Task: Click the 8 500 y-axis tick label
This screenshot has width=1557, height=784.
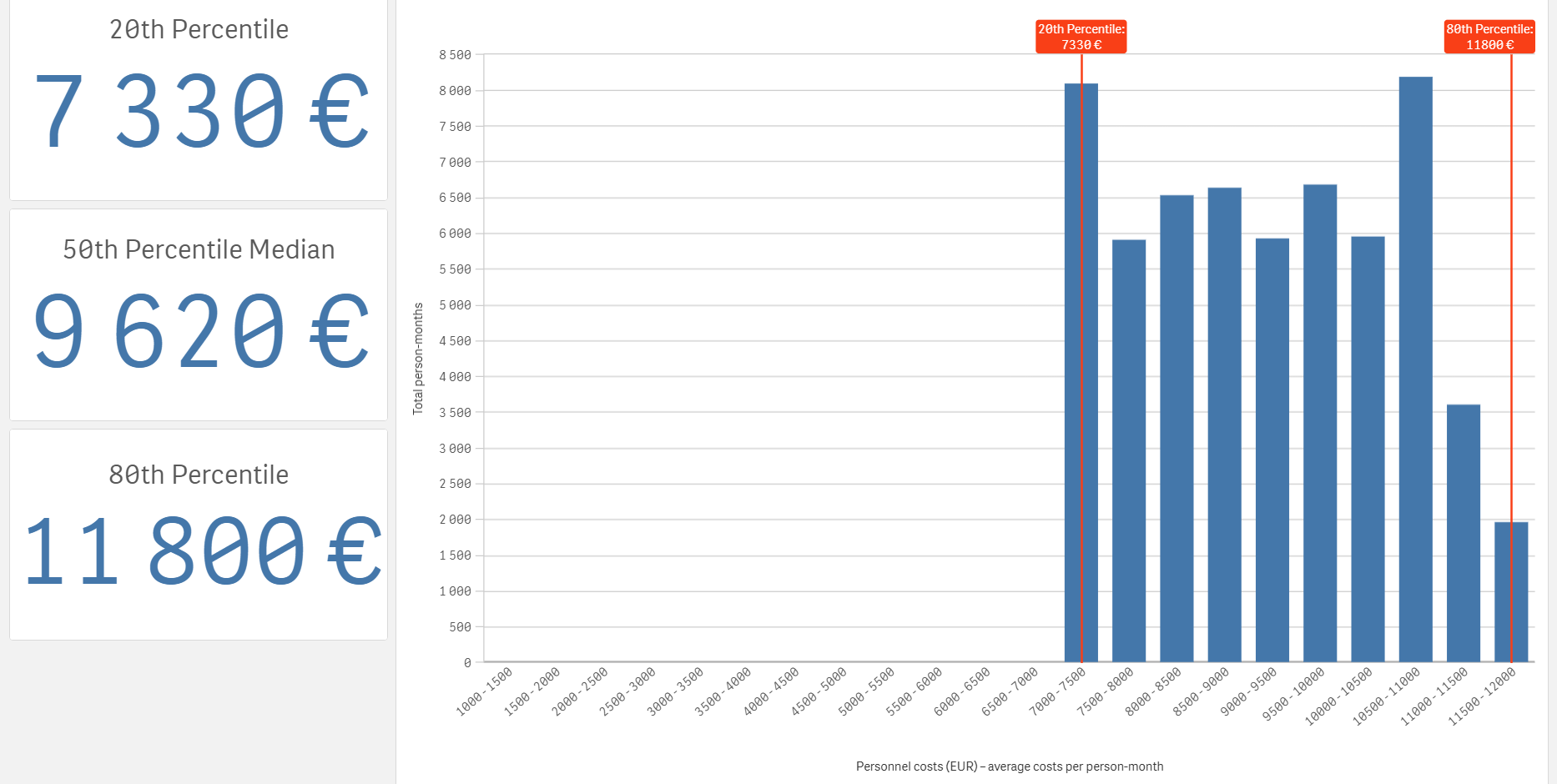Action: (x=455, y=55)
